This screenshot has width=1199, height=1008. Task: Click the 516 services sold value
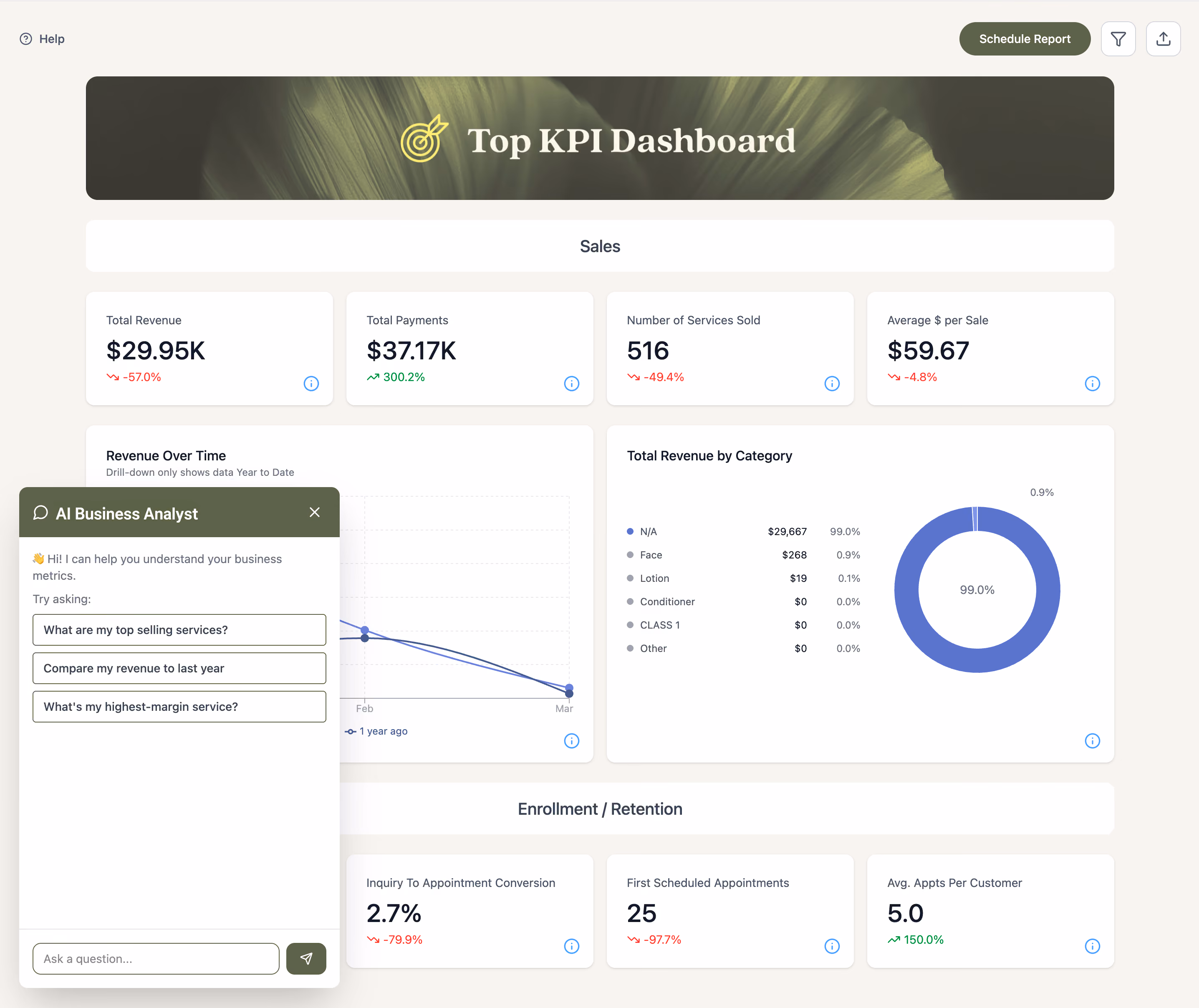click(648, 350)
